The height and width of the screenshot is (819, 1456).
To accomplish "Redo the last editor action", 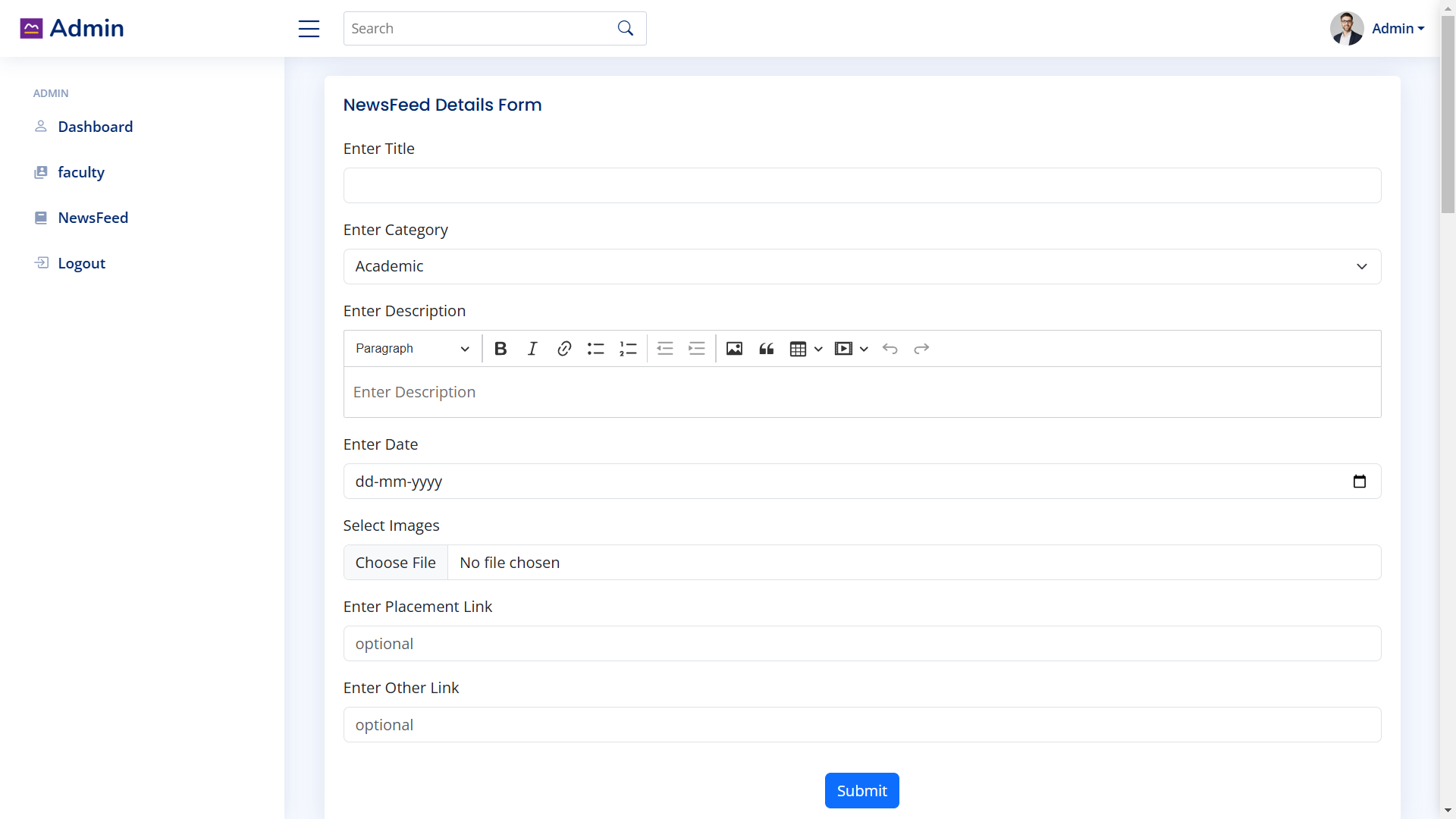I will point(921,348).
